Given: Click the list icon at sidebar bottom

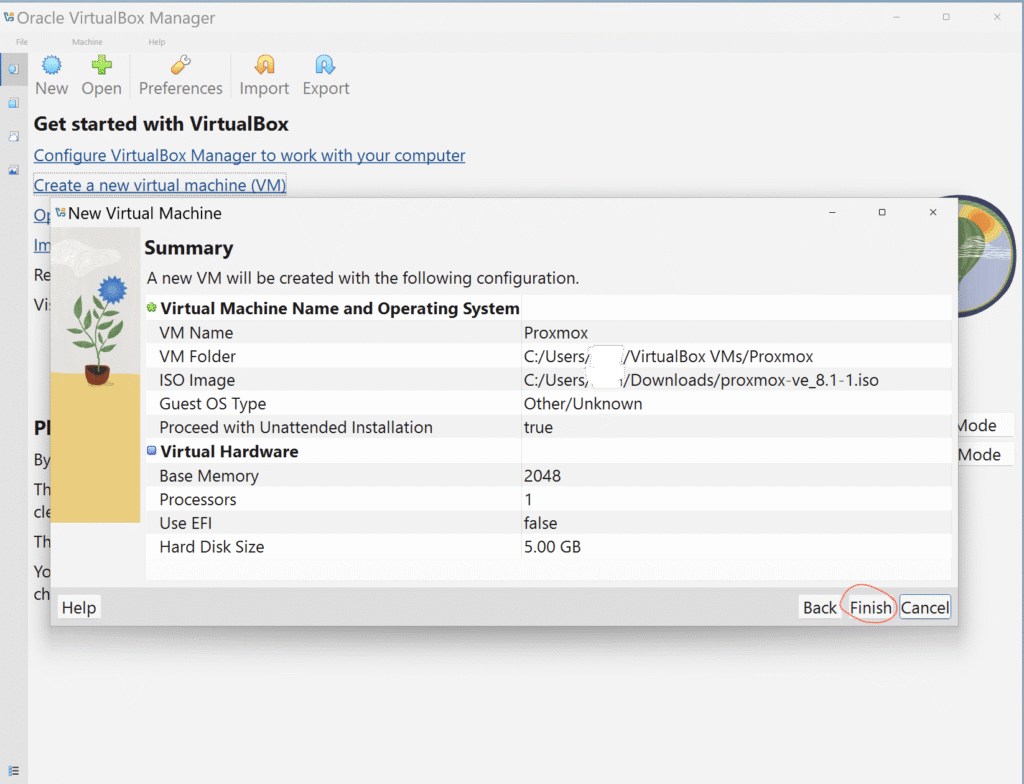Looking at the screenshot, I should click(x=13, y=769).
